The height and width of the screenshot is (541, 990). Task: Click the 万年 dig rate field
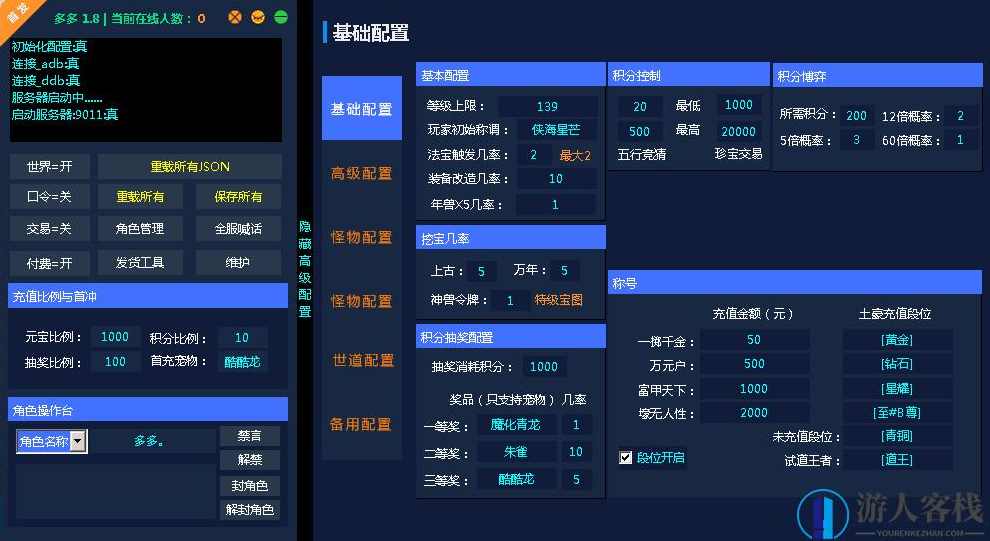point(564,271)
